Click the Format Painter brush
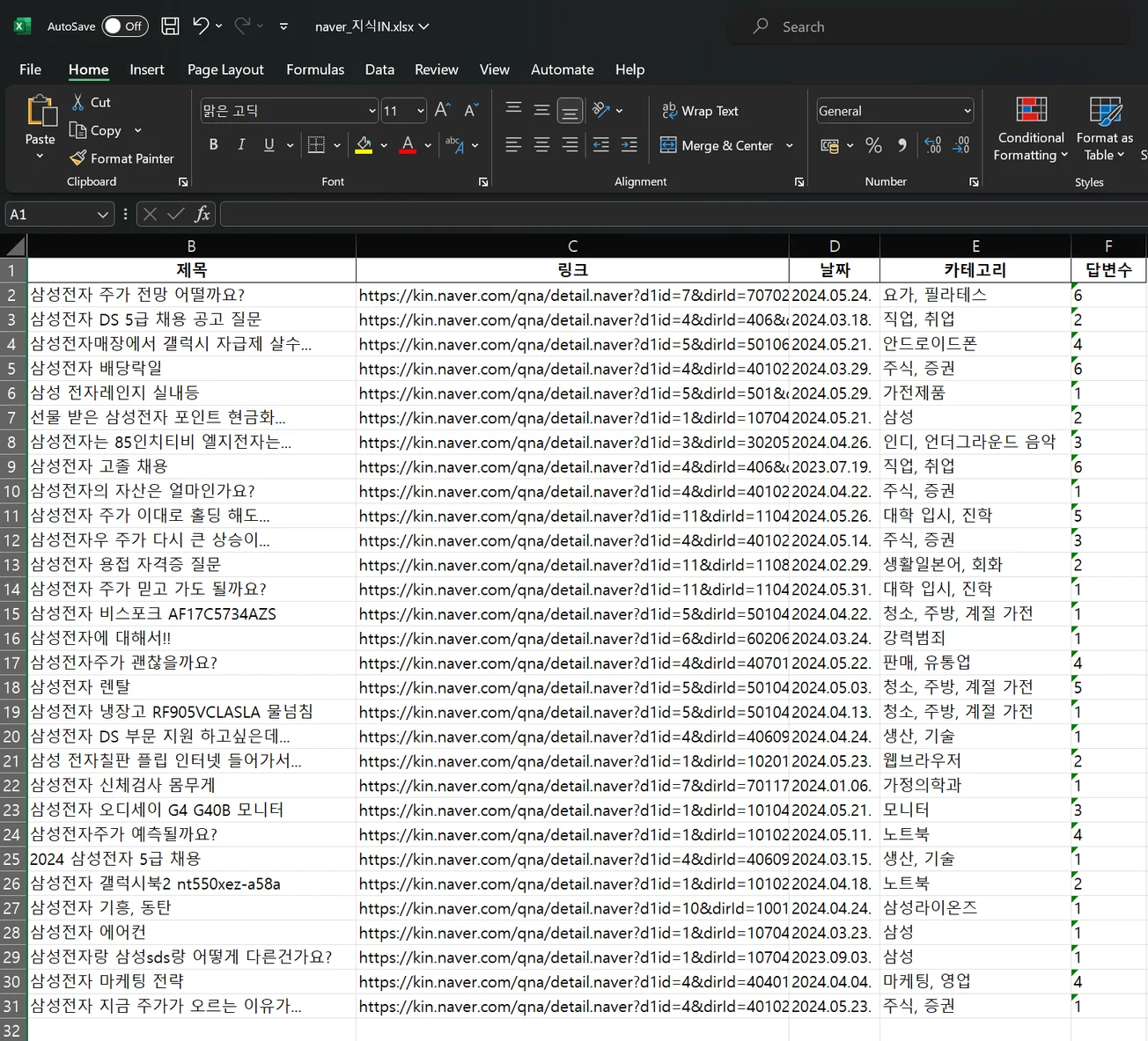 77,158
